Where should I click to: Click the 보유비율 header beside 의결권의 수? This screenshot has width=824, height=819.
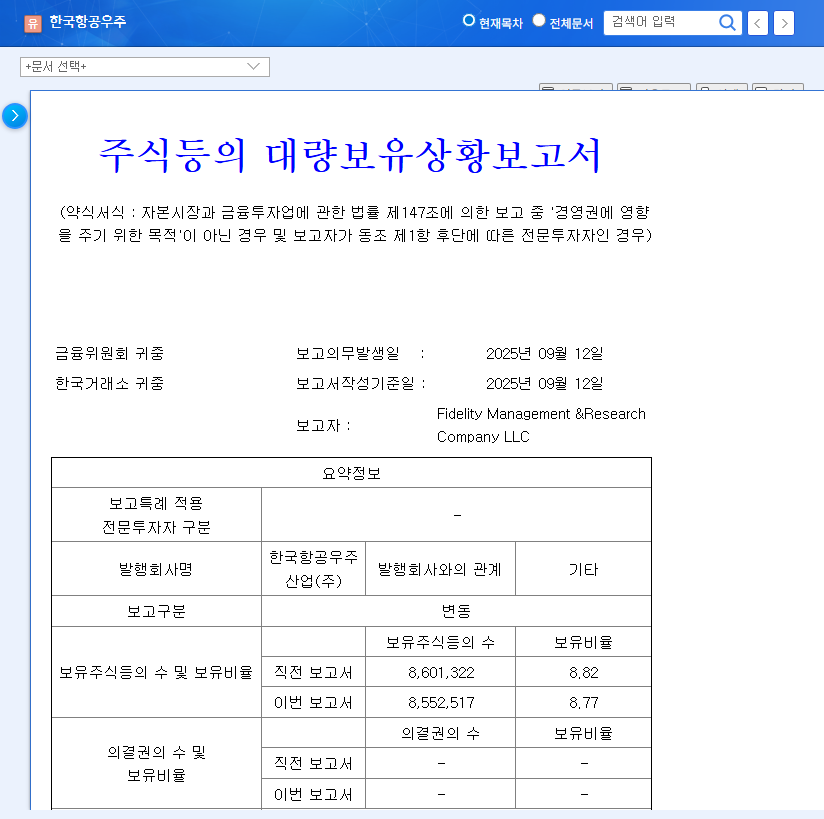[x=583, y=733]
